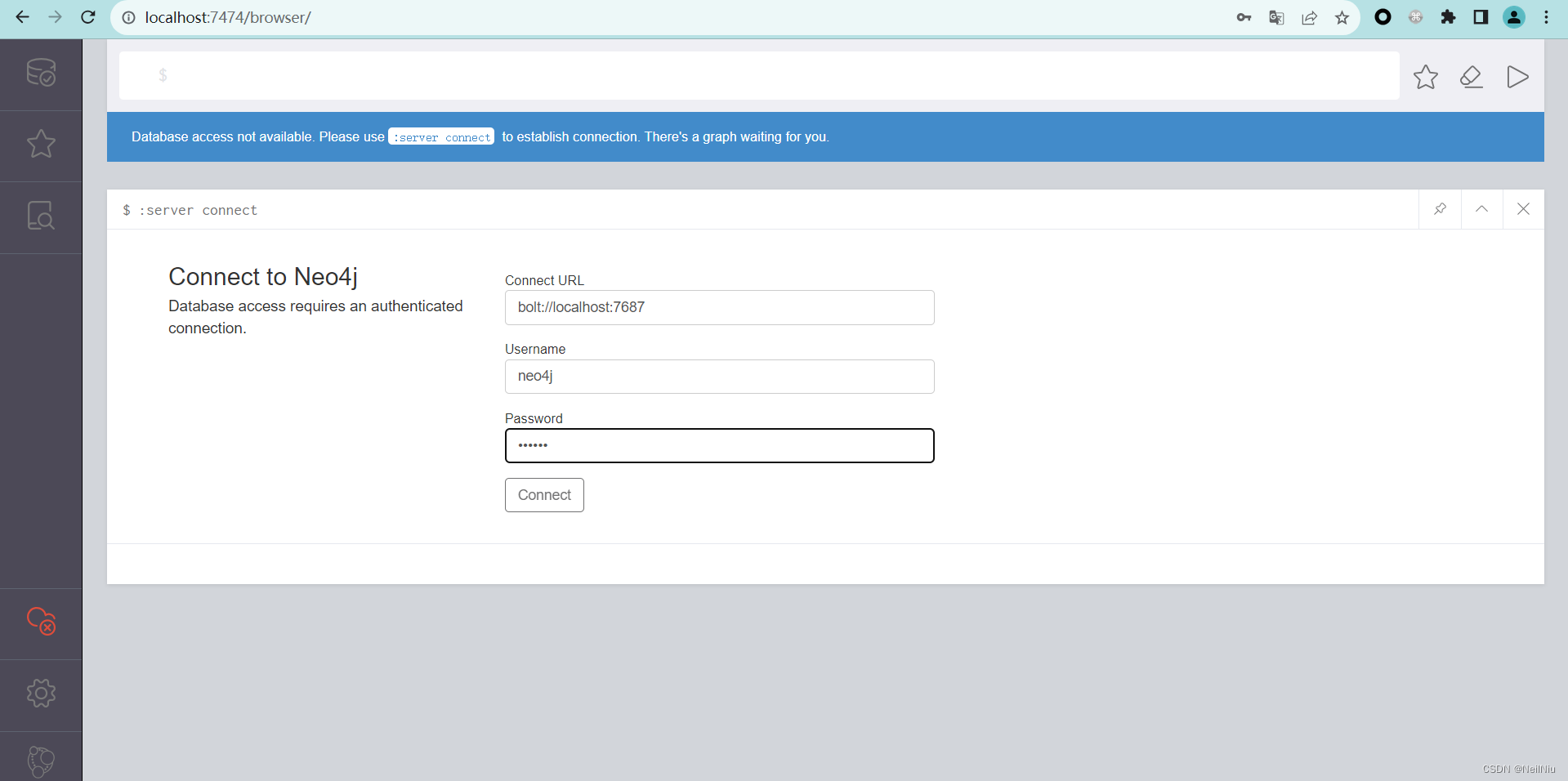This screenshot has width=1568, height=781.
Task: Bookmark this tab with the star icon
Action: tap(1342, 17)
